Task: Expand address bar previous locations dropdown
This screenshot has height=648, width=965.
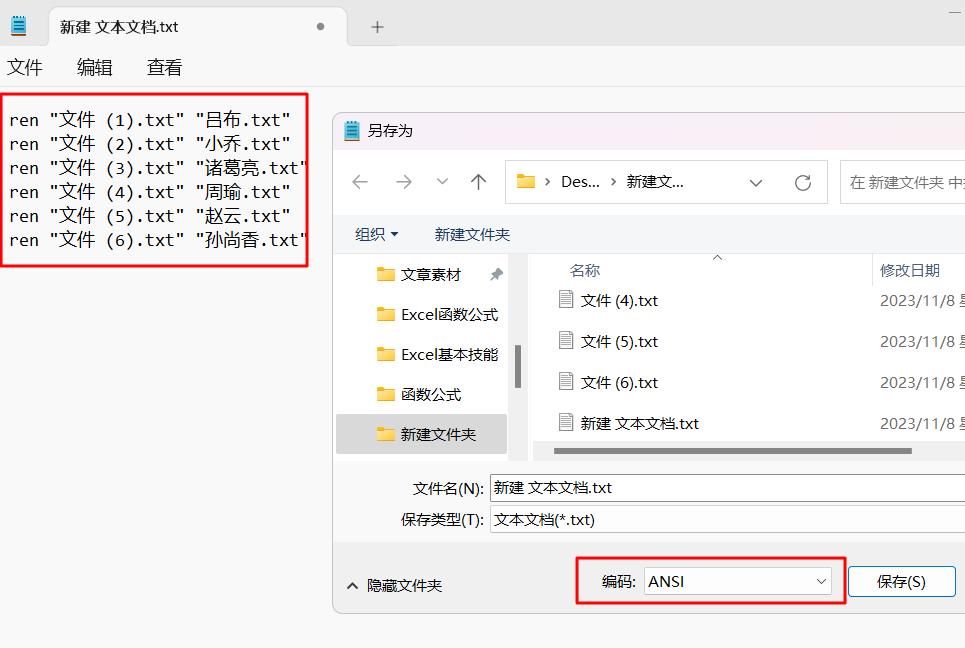Action: coord(756,183)
